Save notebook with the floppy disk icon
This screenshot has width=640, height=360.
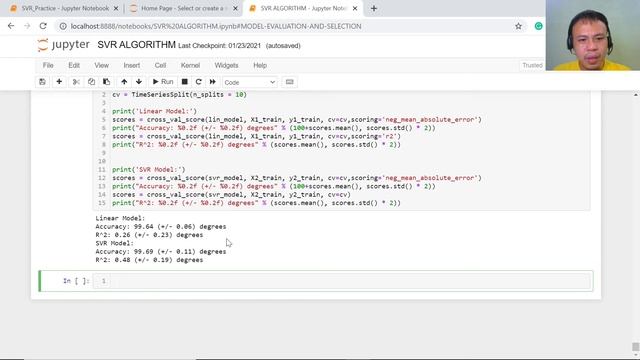click(42, 82)
